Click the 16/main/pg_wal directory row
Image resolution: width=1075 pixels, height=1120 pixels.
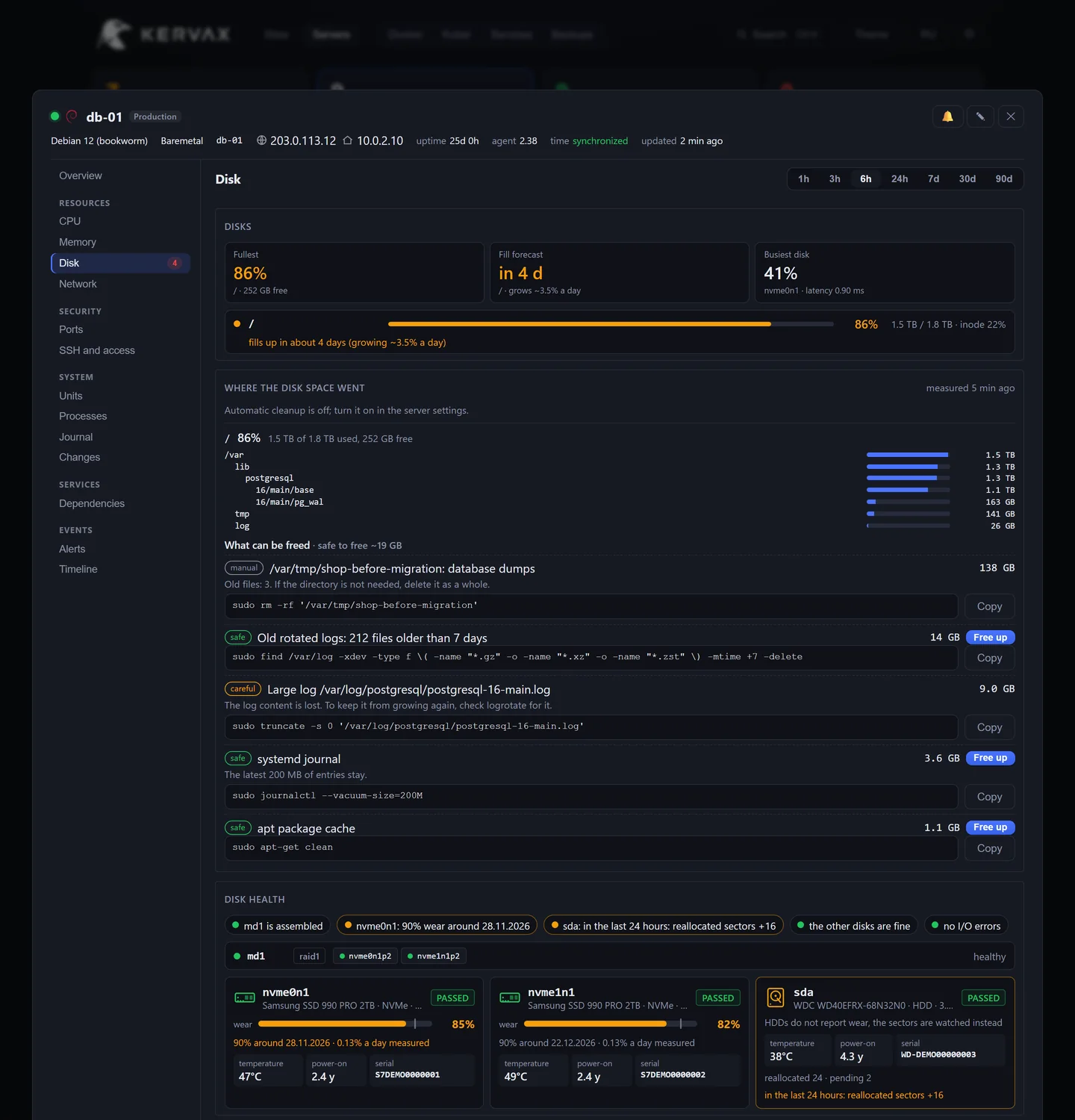pos(620,502)
